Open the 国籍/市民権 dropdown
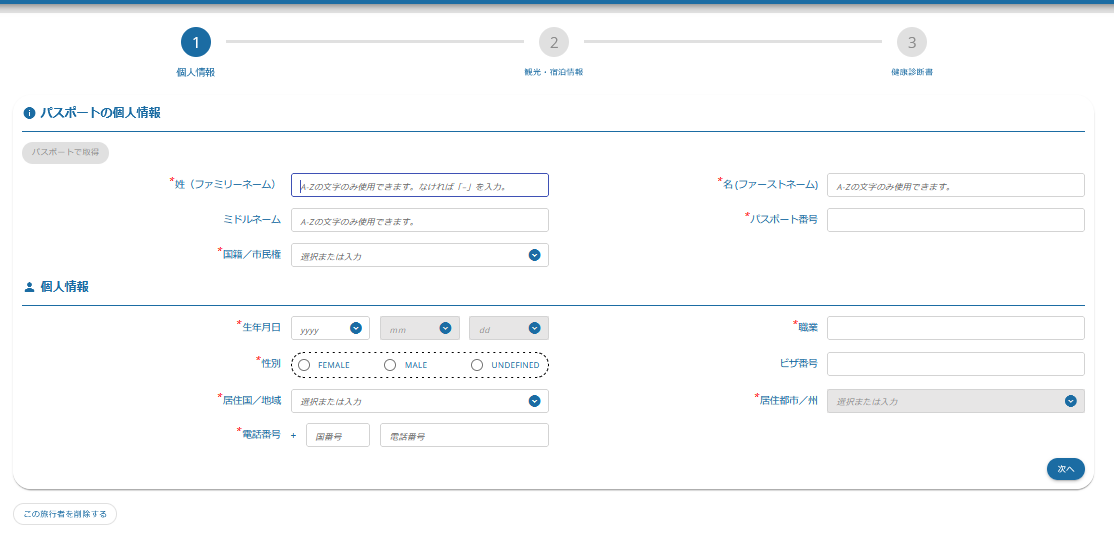 tap(534, 255)
